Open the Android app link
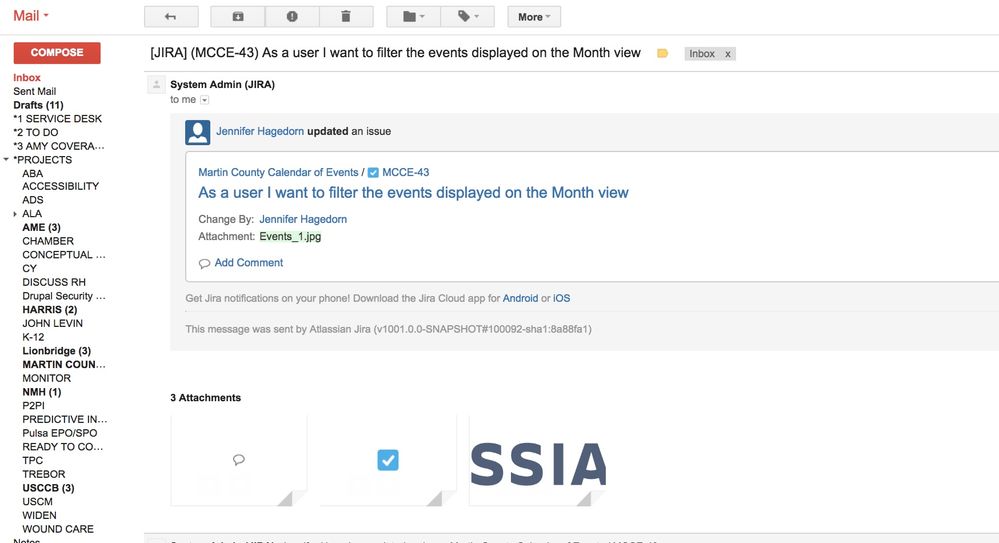Image resolution: width=999 pixels, height=543 pixels. coord(521,298)
